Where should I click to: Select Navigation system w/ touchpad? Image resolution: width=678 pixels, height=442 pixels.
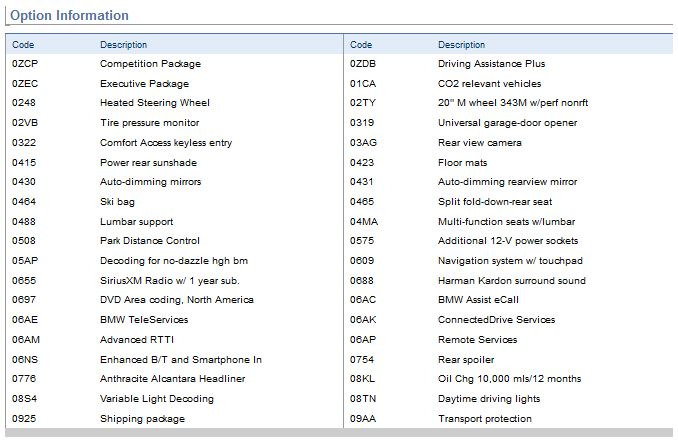pyautogui.click(x=511, y=261)
